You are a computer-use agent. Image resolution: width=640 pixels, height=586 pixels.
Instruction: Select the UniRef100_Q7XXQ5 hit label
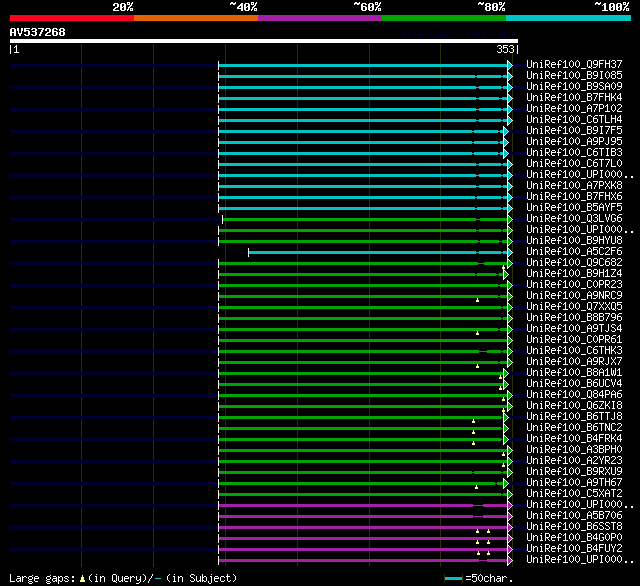[x=574, y=307]
